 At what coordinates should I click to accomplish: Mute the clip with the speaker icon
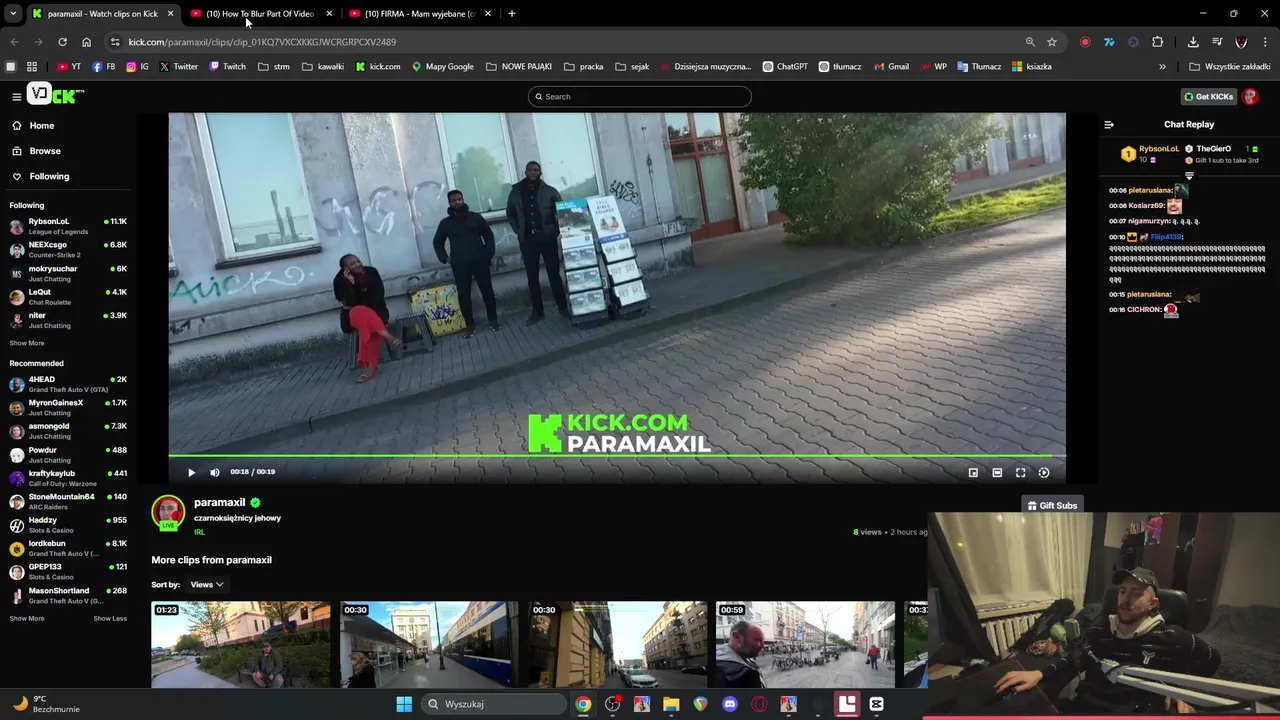pyautogui.click(x=214, y=472)
